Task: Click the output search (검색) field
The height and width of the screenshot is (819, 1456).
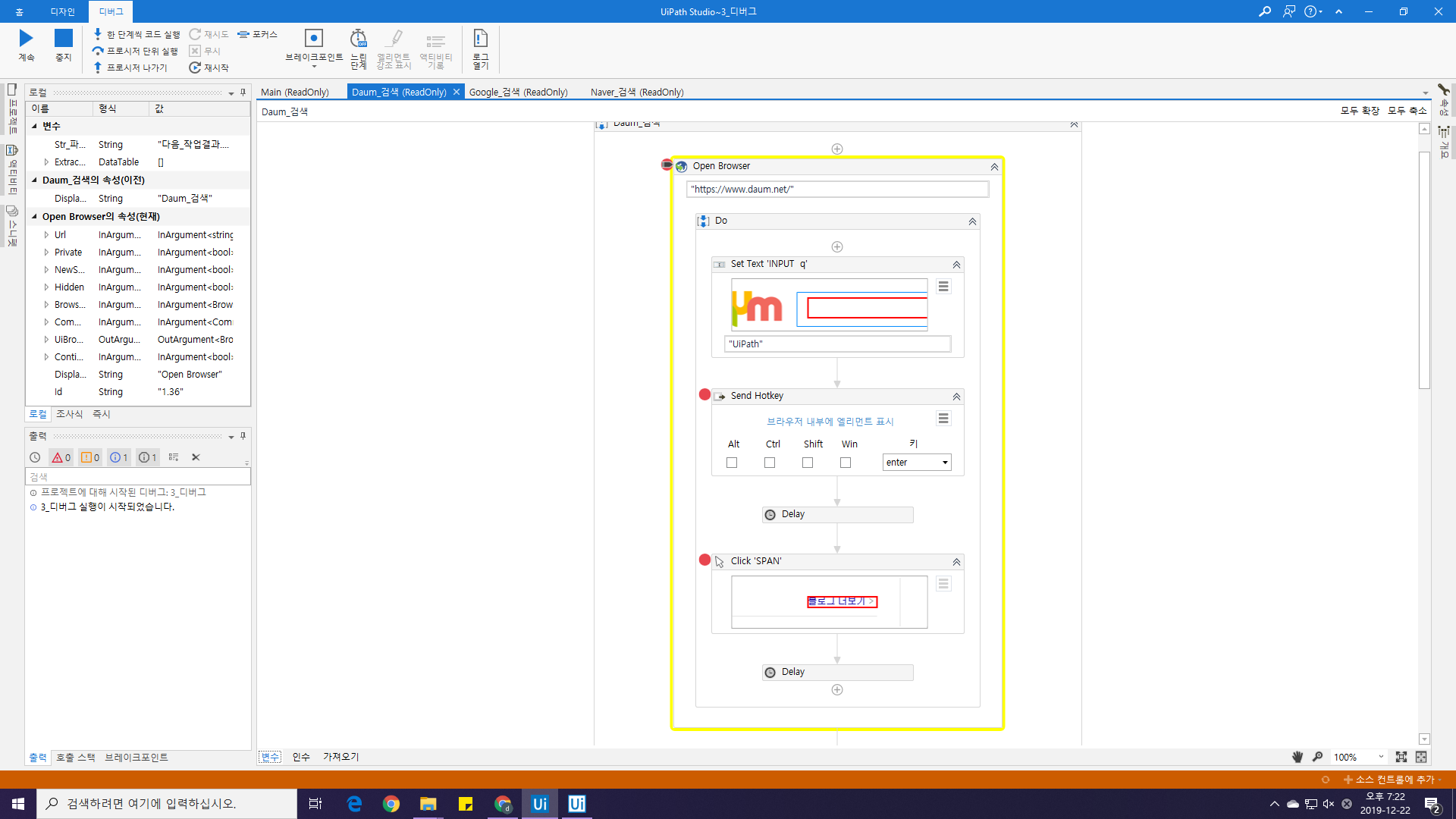Action: [x=136, y=477]
